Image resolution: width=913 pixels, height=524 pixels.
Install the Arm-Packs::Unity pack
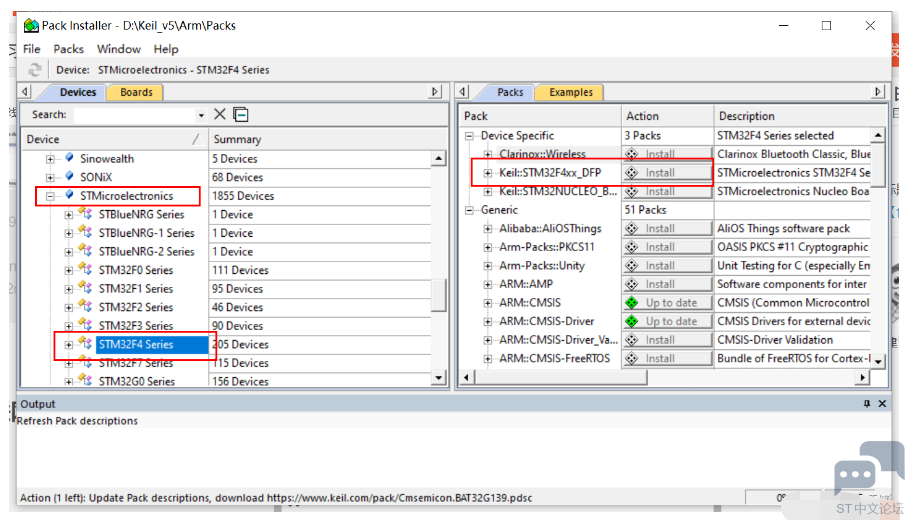(667, 266)
